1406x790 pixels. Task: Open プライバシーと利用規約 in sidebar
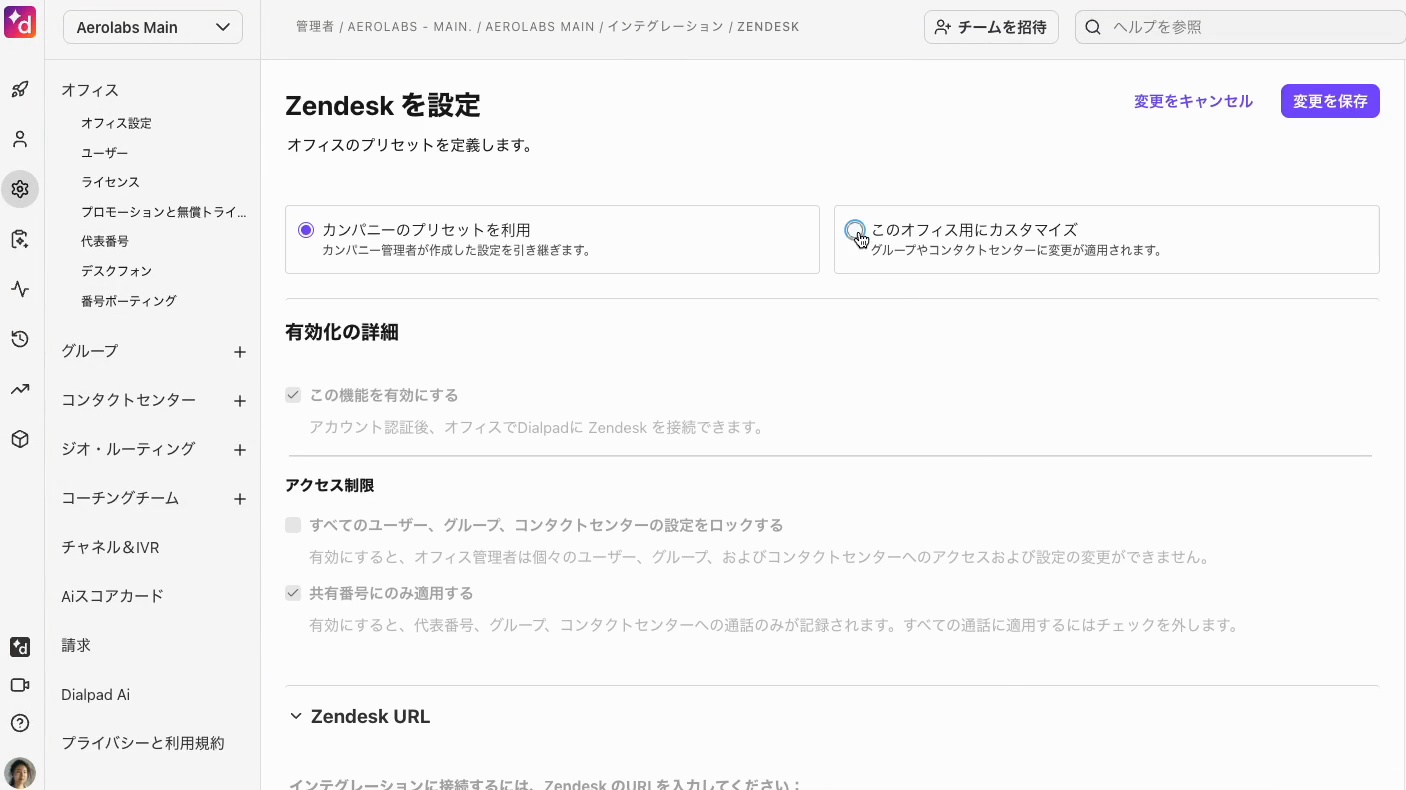tap(143, 743)
